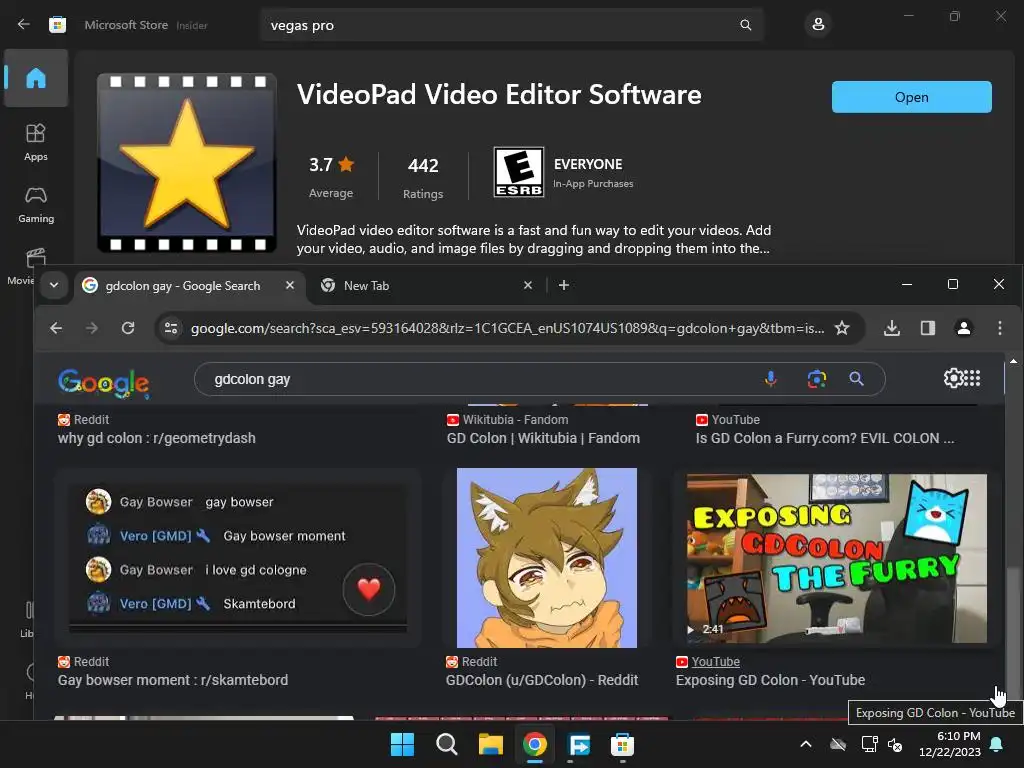Image resolution: width=1024 pixels, height=768 pixels.
Task: Open 'Exposing GDColon the Furry' video thumbnail
Action: (837, 558)
